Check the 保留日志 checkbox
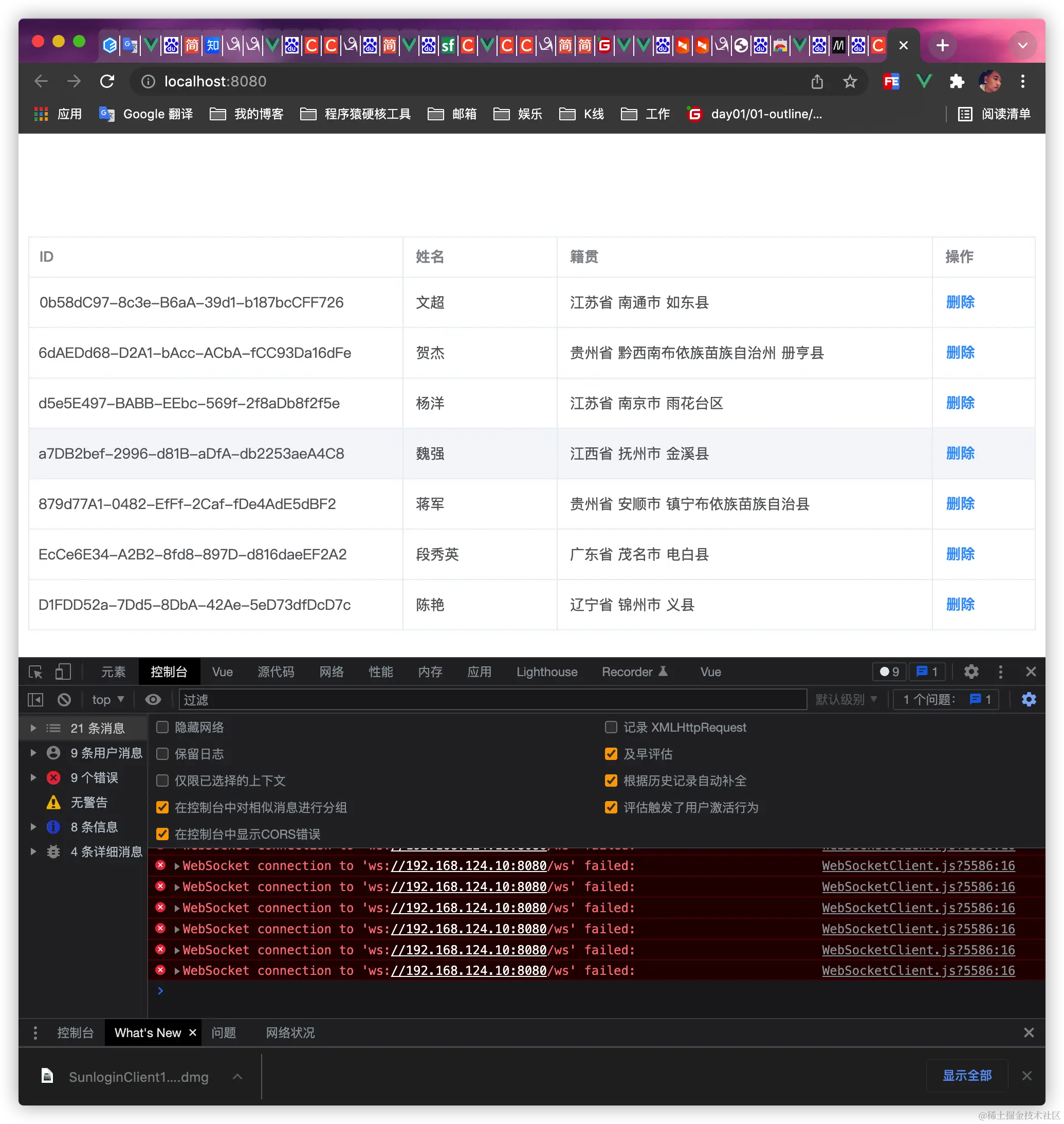Image resolution: width=1064 pixels, height=1124 pixels. (x=163, y=754)
